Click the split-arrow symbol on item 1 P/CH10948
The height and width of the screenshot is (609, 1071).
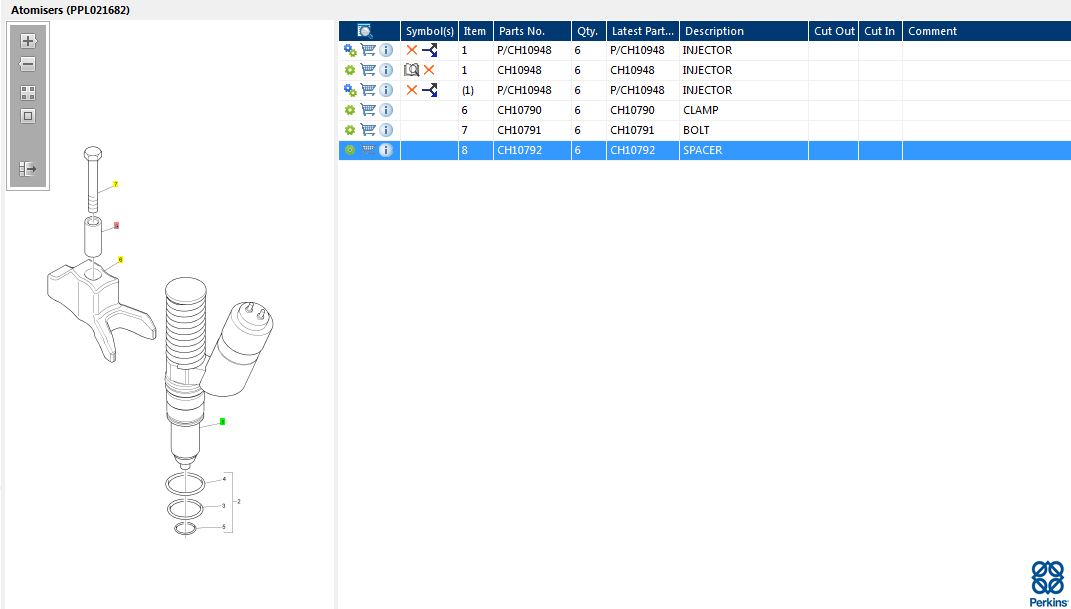pyautogui.click(x=430, y=51)
